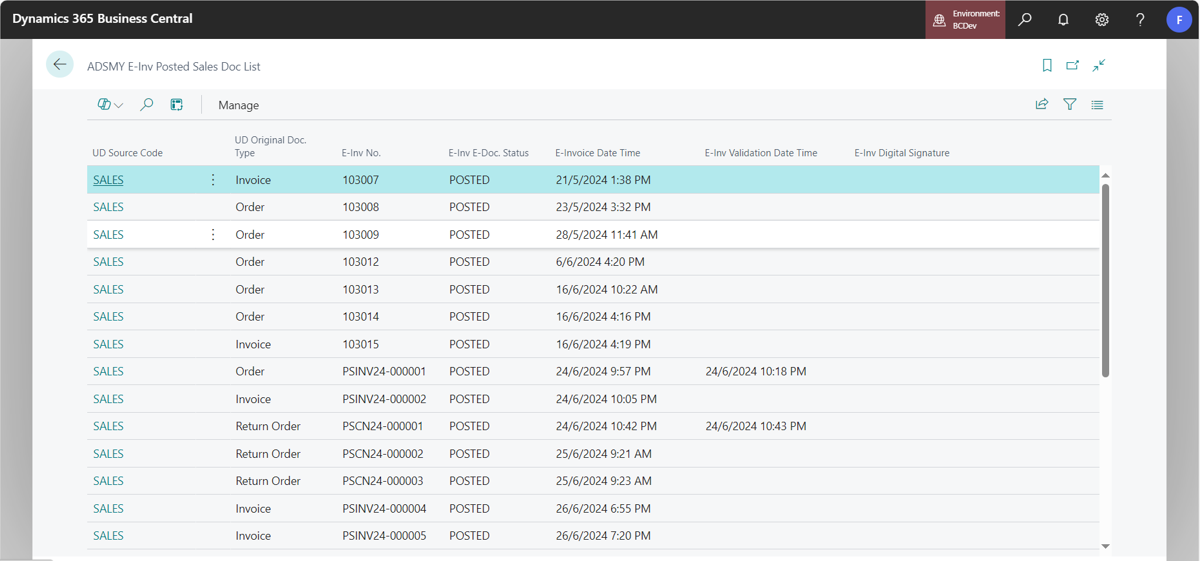Click the vertical scrollbar thumb

(1105, 280)
